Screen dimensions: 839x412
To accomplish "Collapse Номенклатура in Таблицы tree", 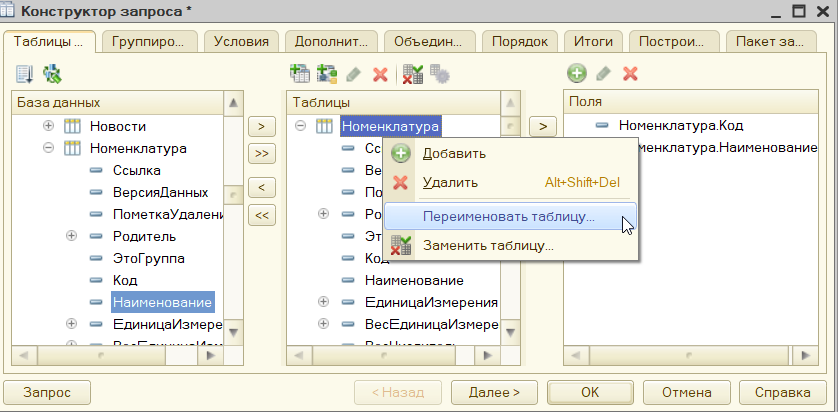I will 301,126.
